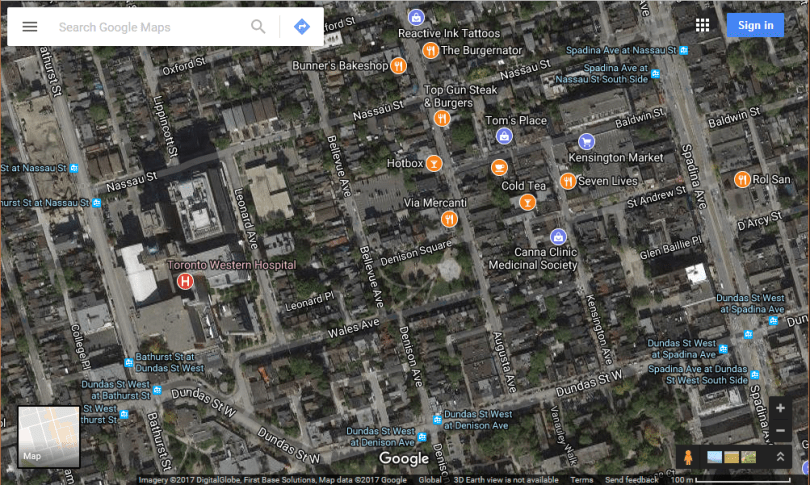
Task: Click the Hotbox cafe marker icon
Action: [x=434, y=163]
